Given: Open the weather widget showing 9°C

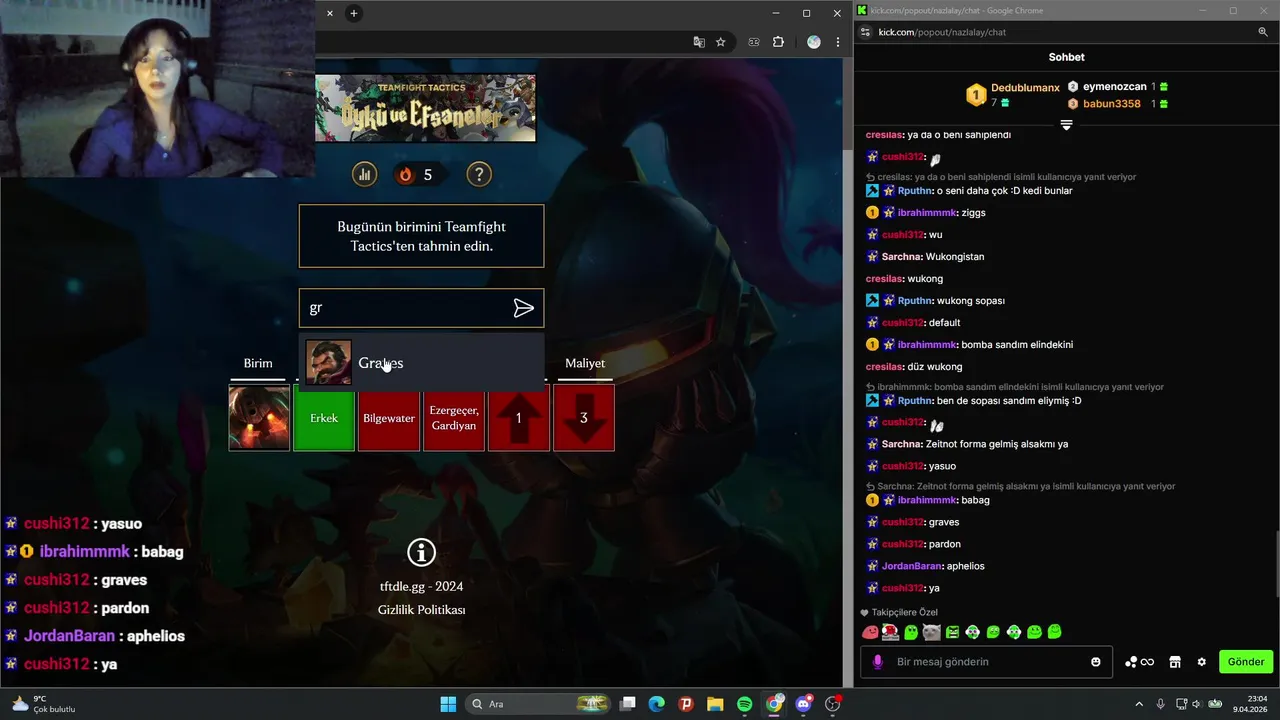Looking at the screenshot, I should coord(44,704).
